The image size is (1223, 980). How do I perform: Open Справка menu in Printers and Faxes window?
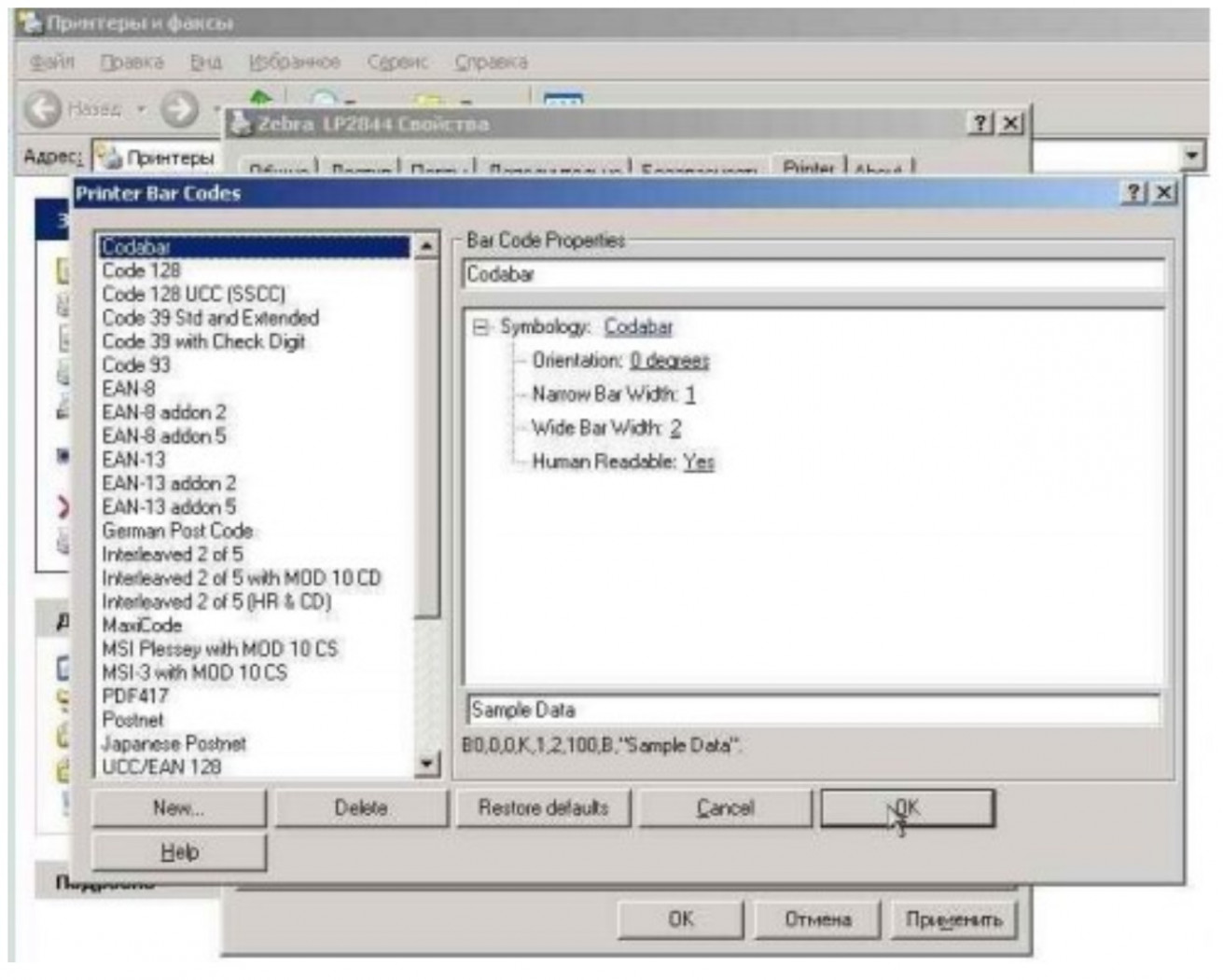pyautogui.click(x=491, y=62)
